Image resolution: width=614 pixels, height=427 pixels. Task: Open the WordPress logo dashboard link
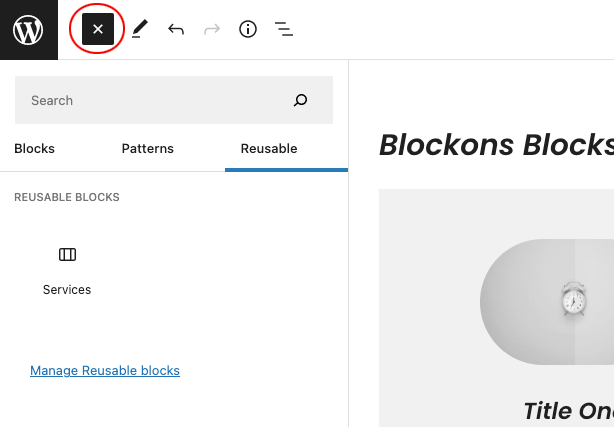pos(28,30)
